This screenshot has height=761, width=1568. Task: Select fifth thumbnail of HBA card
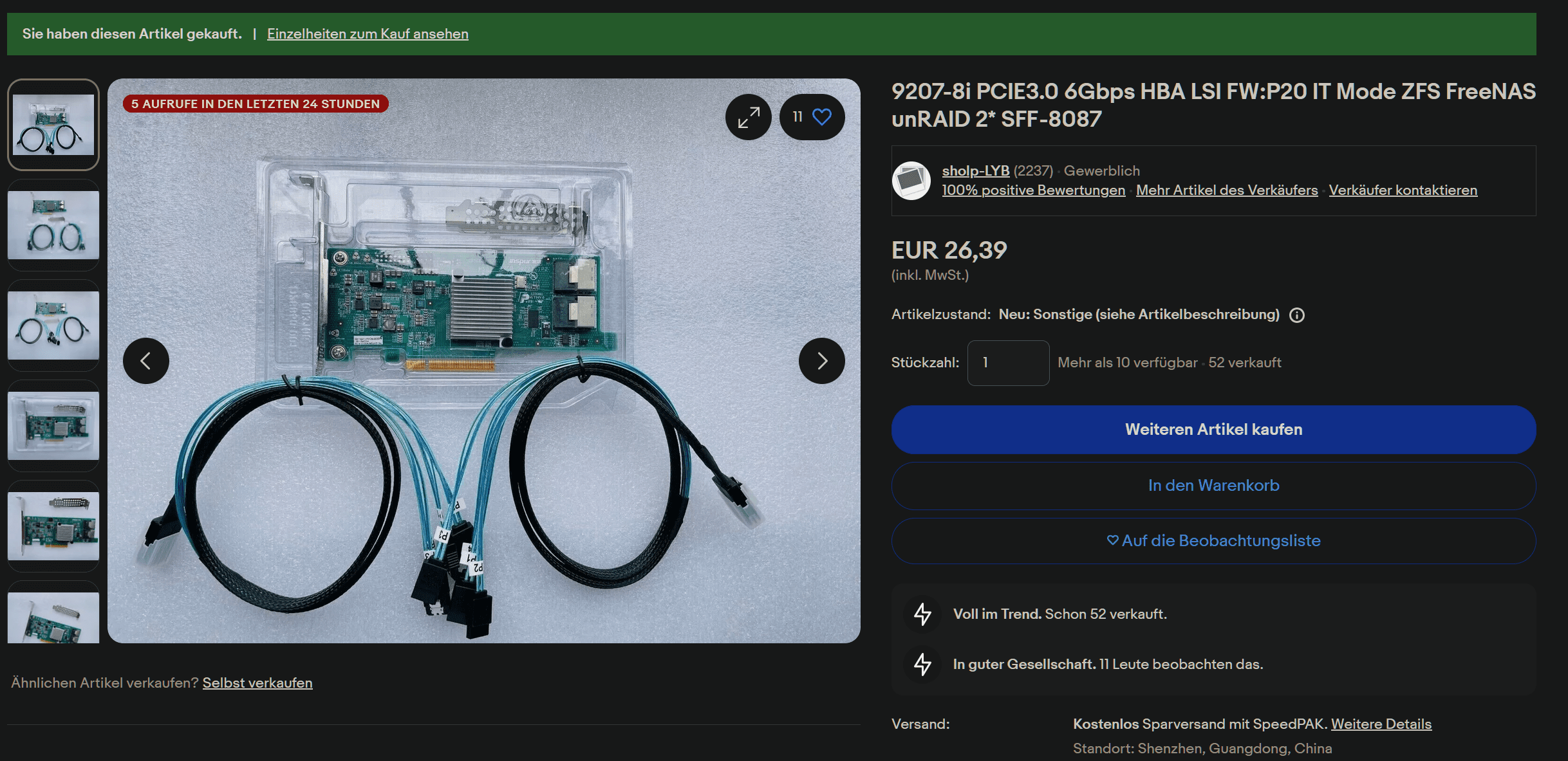pyautogui.click(x=53, y=526)
